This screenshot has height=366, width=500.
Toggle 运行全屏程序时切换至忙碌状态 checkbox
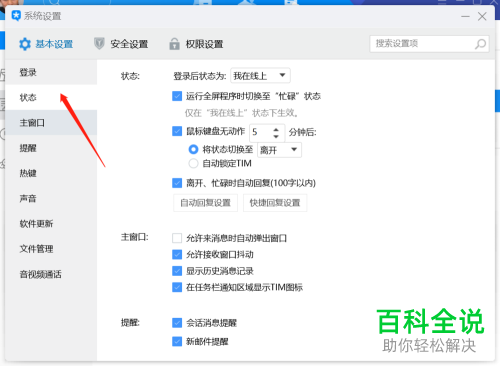coord(177,96)
